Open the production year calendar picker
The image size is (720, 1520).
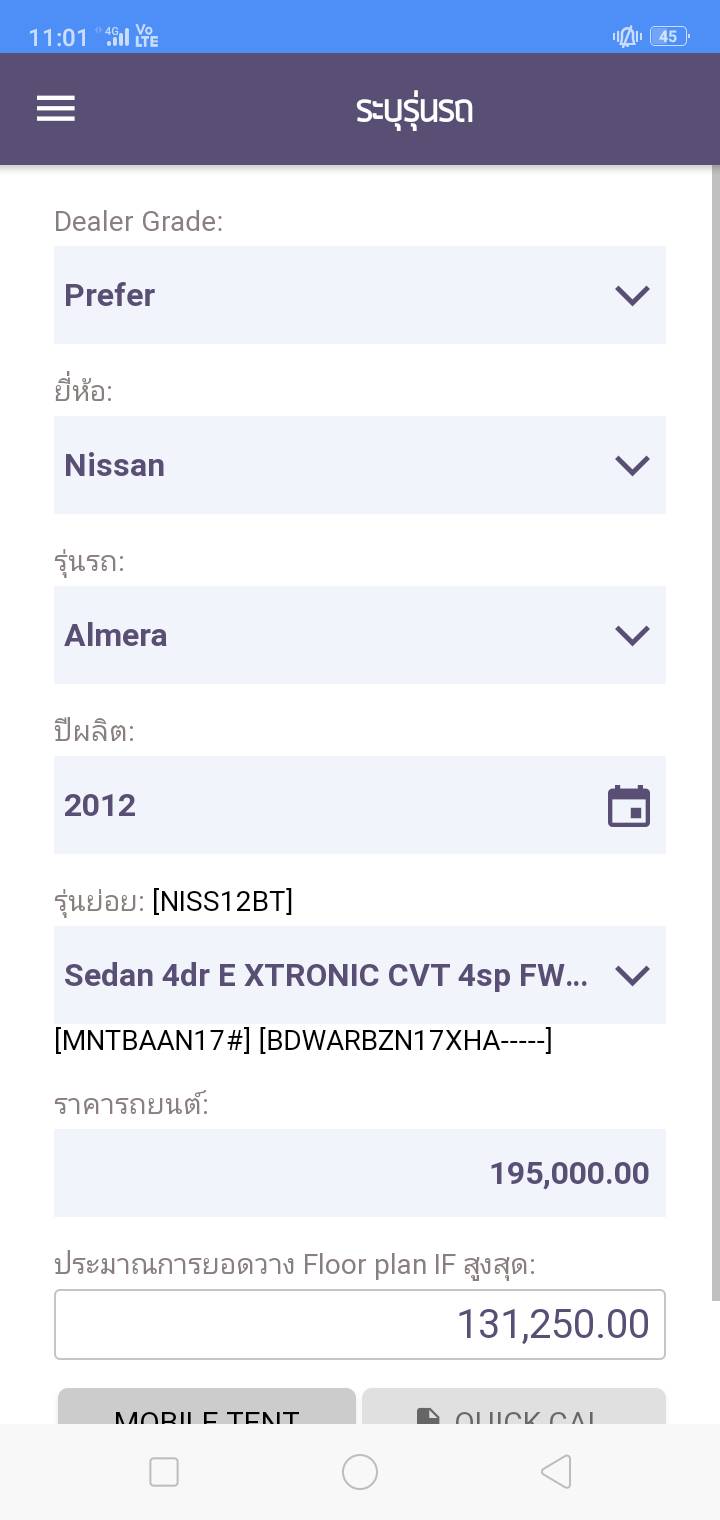629,806
